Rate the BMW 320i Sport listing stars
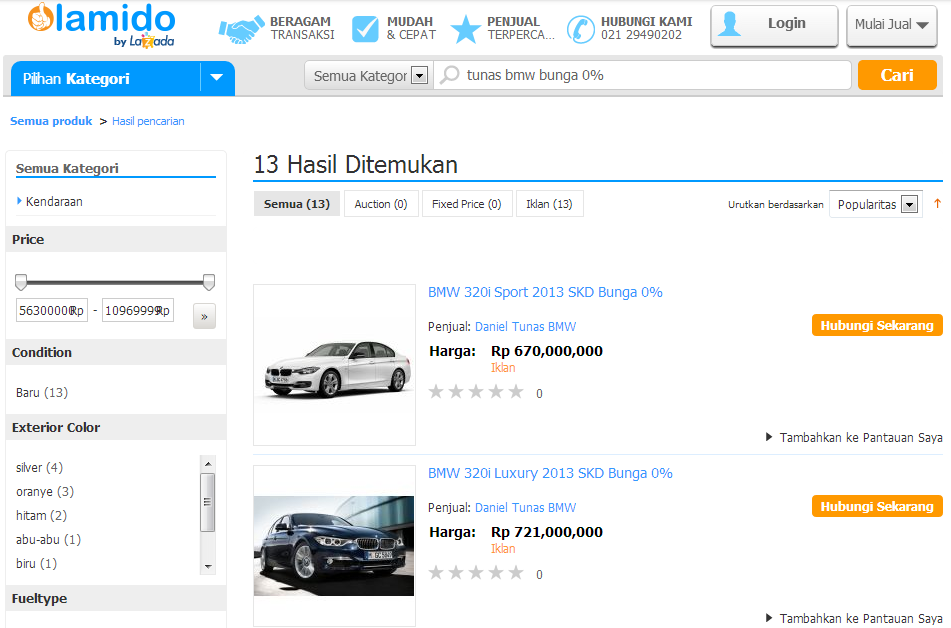 point(476,392)
